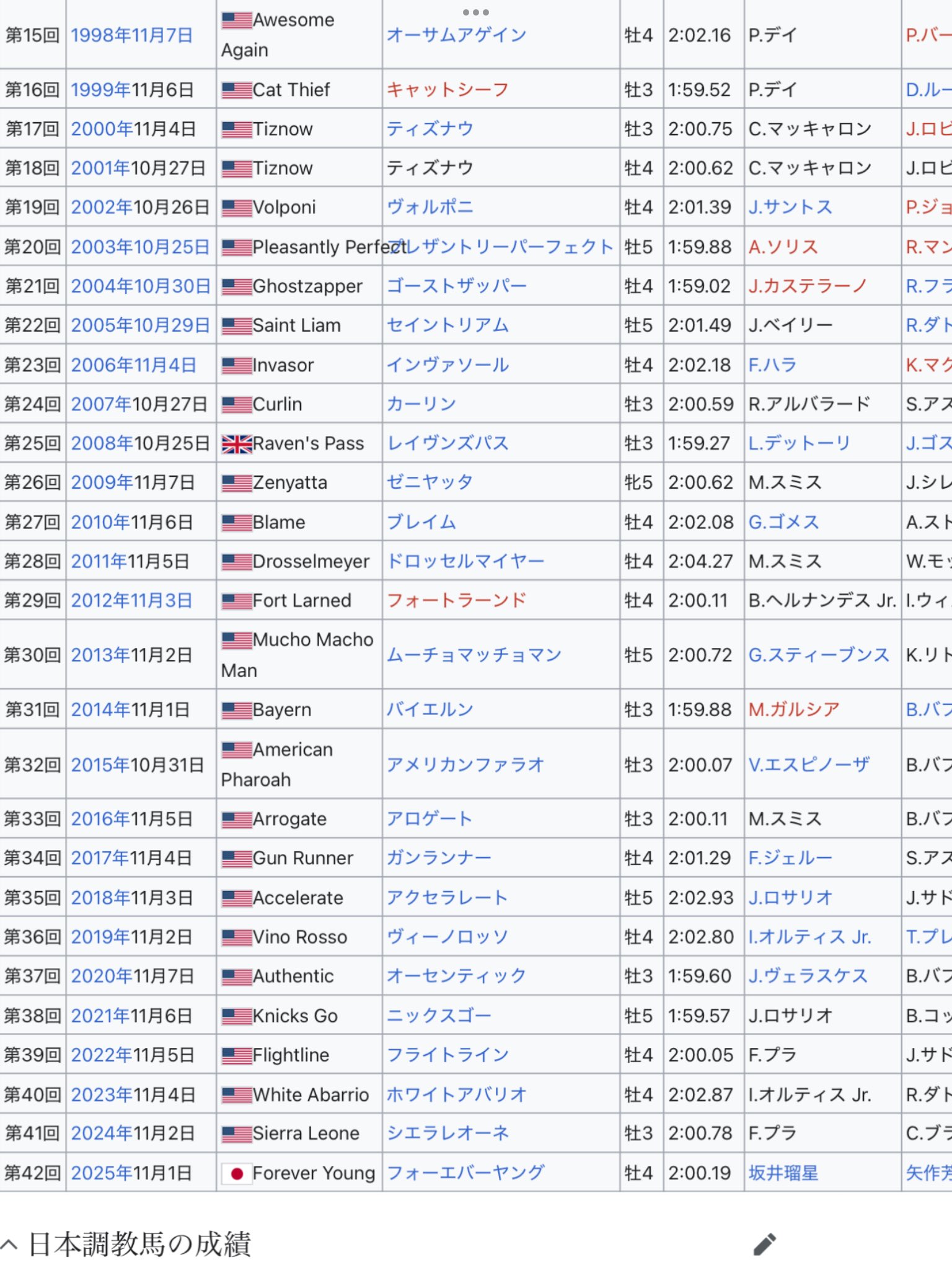Click the US flag next to Blame

(x=237, y=523)
